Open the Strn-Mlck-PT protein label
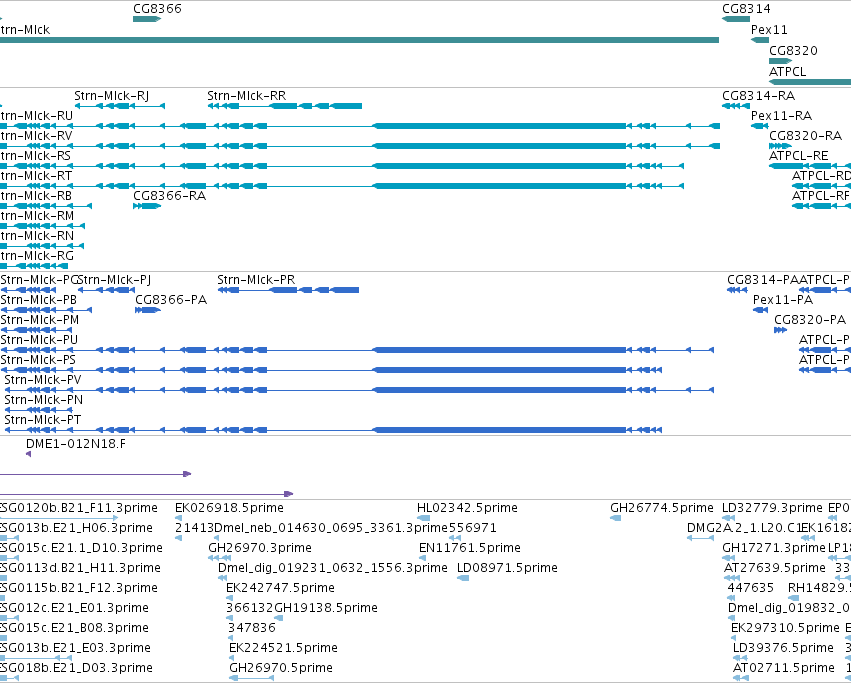The width and height of the screenshot is (851, 683). click(43, 420)
